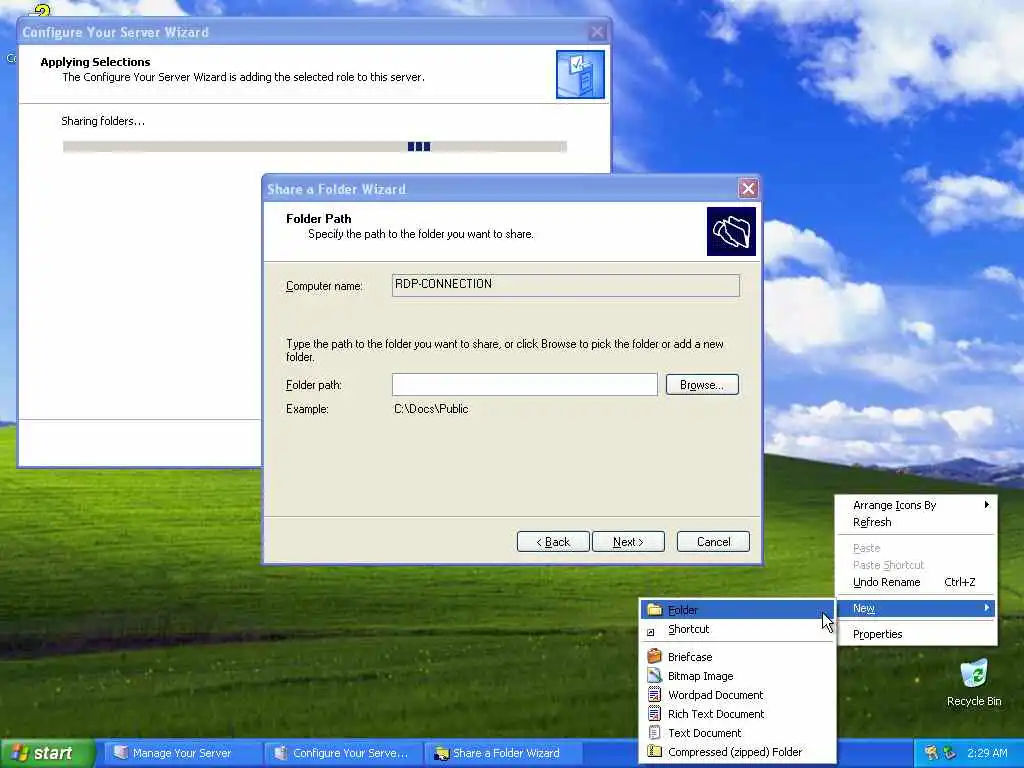Click the Wordpad Document icon
This screenshot has height=768, width=1024.
654,694
